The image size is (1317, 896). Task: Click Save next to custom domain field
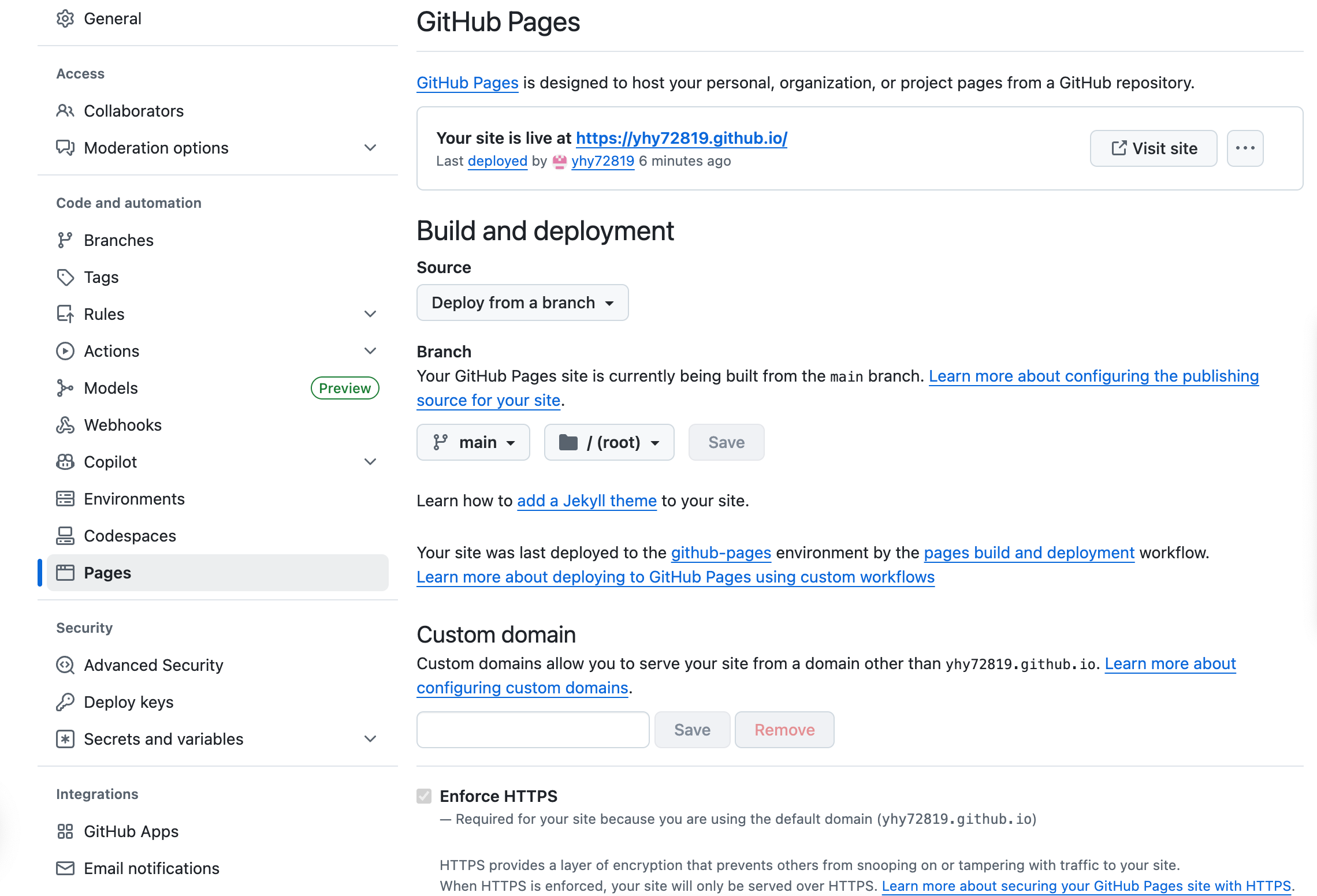692,730
